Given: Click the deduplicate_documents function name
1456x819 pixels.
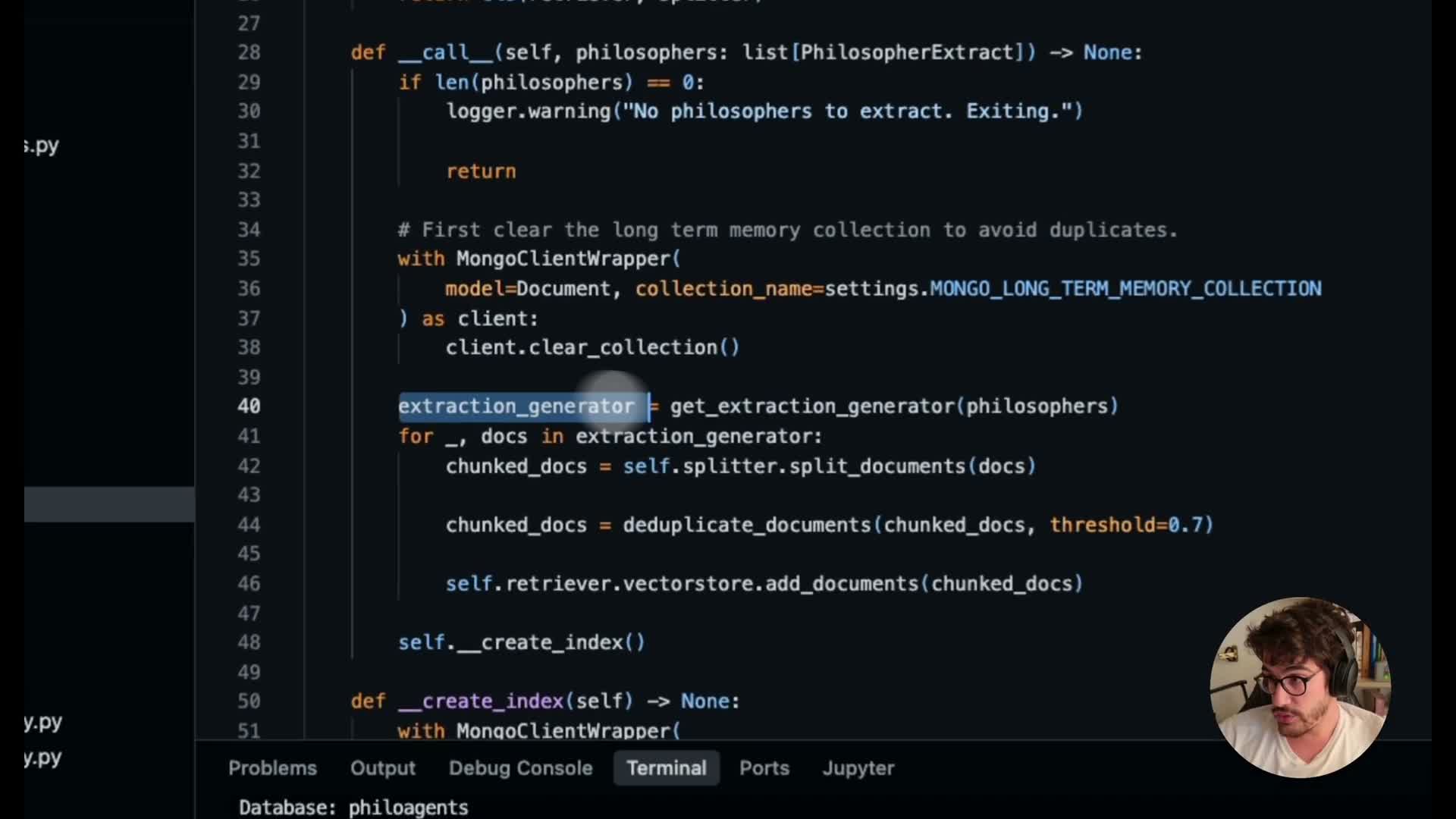Looking at the screenshot, I should pos(747,525).
